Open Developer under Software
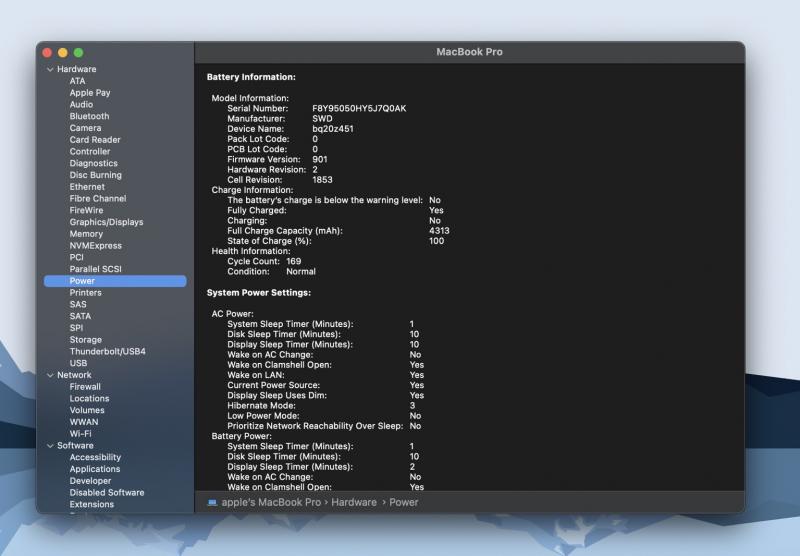The height and width of the screenshot is (556, 800). [x=90, y=481]
